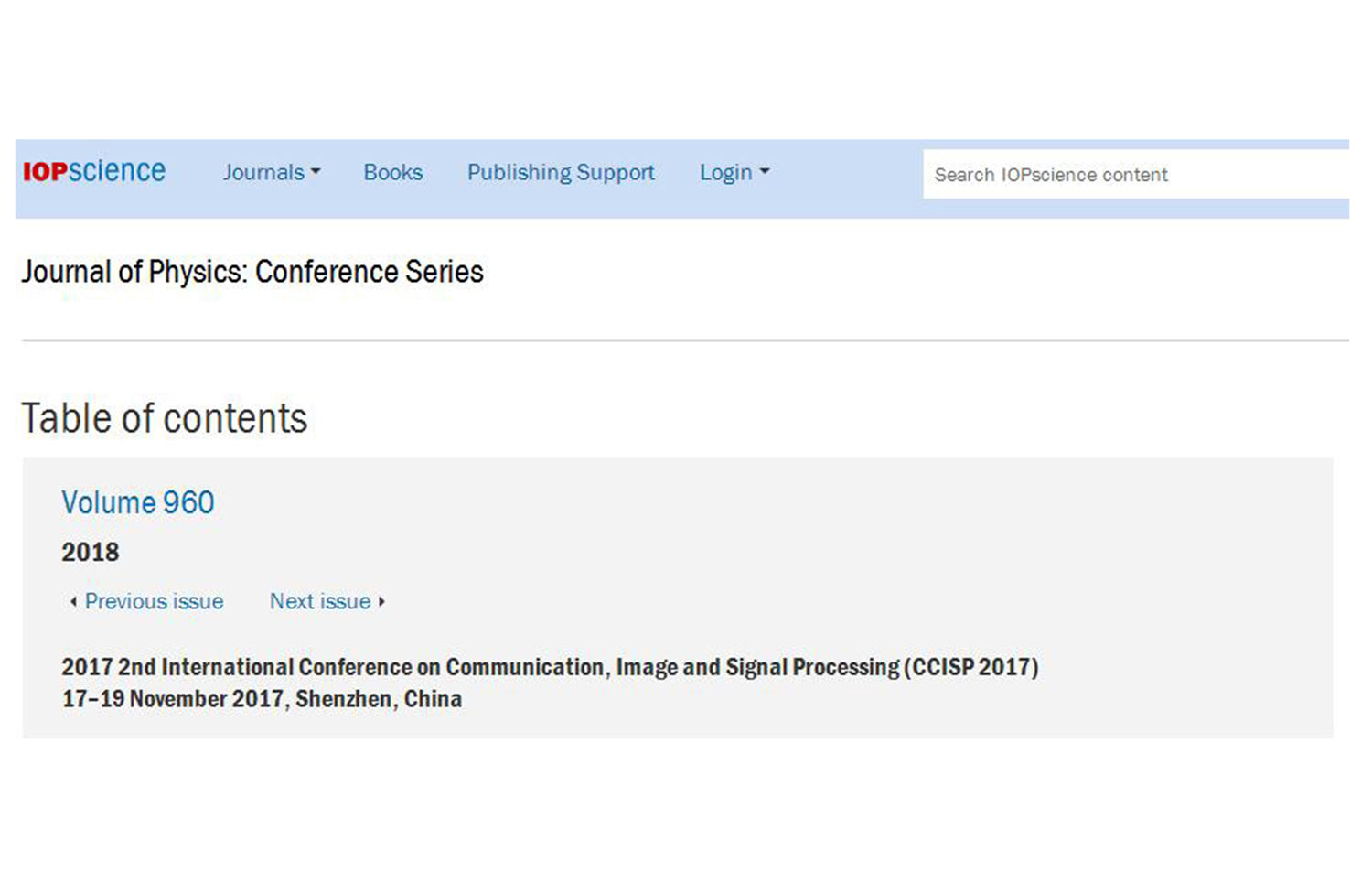
Task: Expand the Login caret arrow
Action: coord(766,172)
